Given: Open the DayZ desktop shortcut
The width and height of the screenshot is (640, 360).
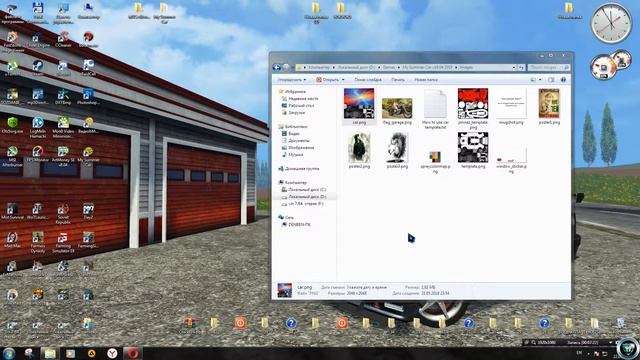Looking at the screenshot, I should (x=88, y=212).
